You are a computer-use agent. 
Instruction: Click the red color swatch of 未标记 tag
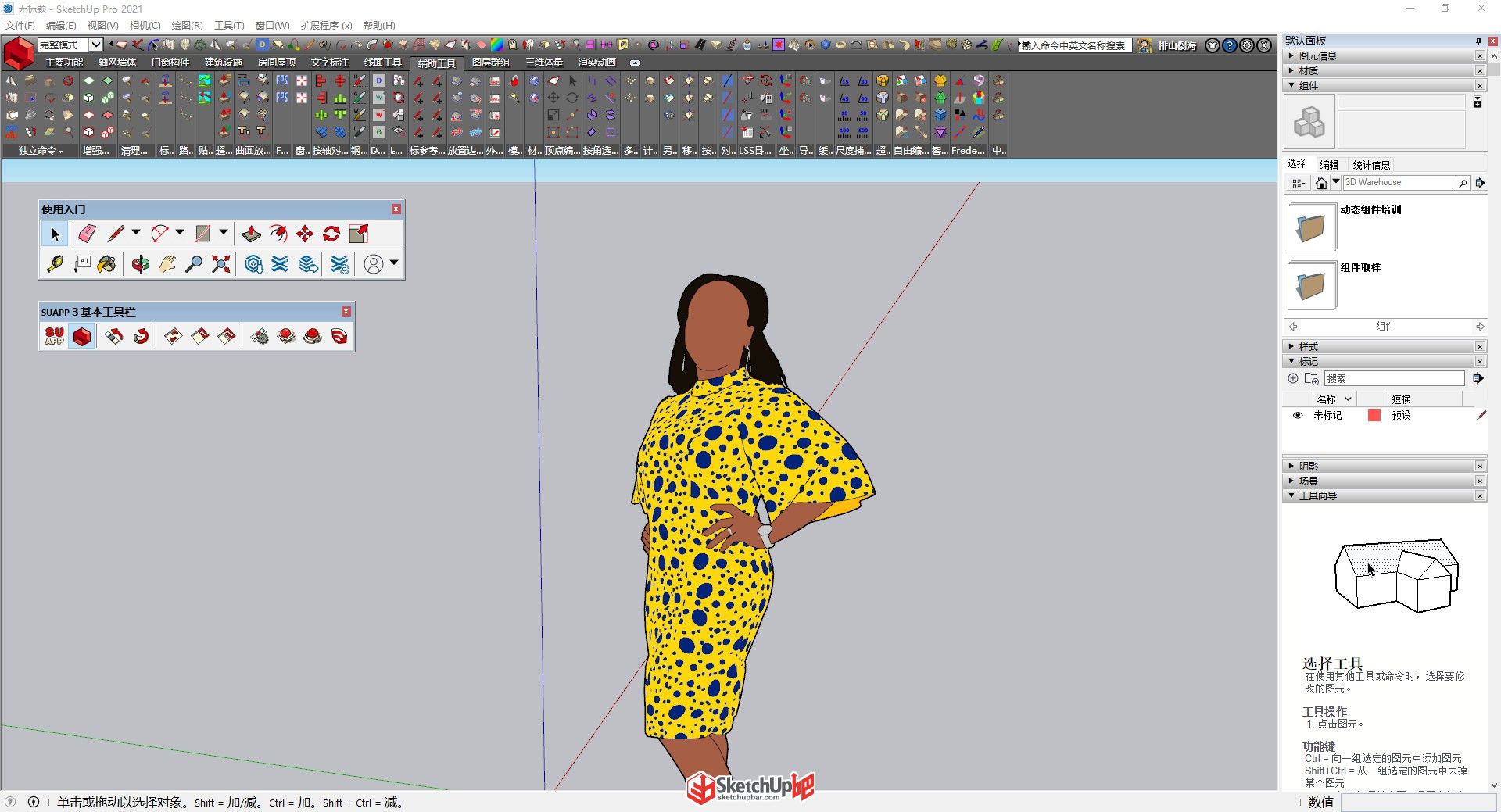pos(1374,415)
